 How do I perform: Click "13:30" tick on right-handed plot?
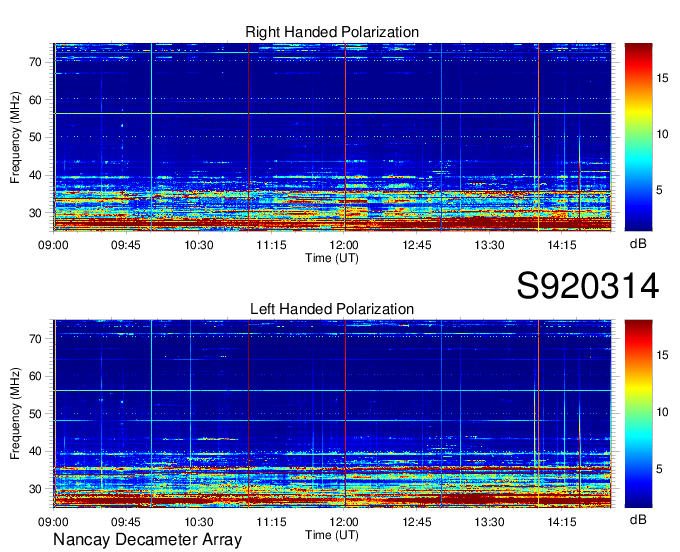pos(489,245)
